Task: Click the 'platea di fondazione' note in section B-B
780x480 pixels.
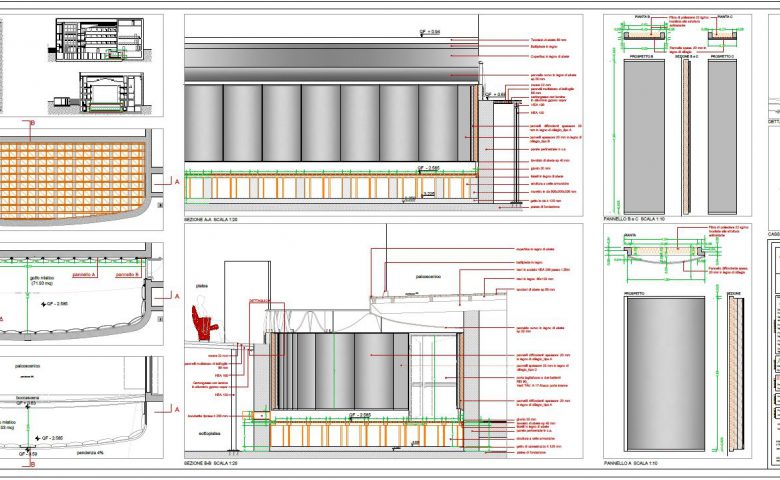Action: click(531, 453)
